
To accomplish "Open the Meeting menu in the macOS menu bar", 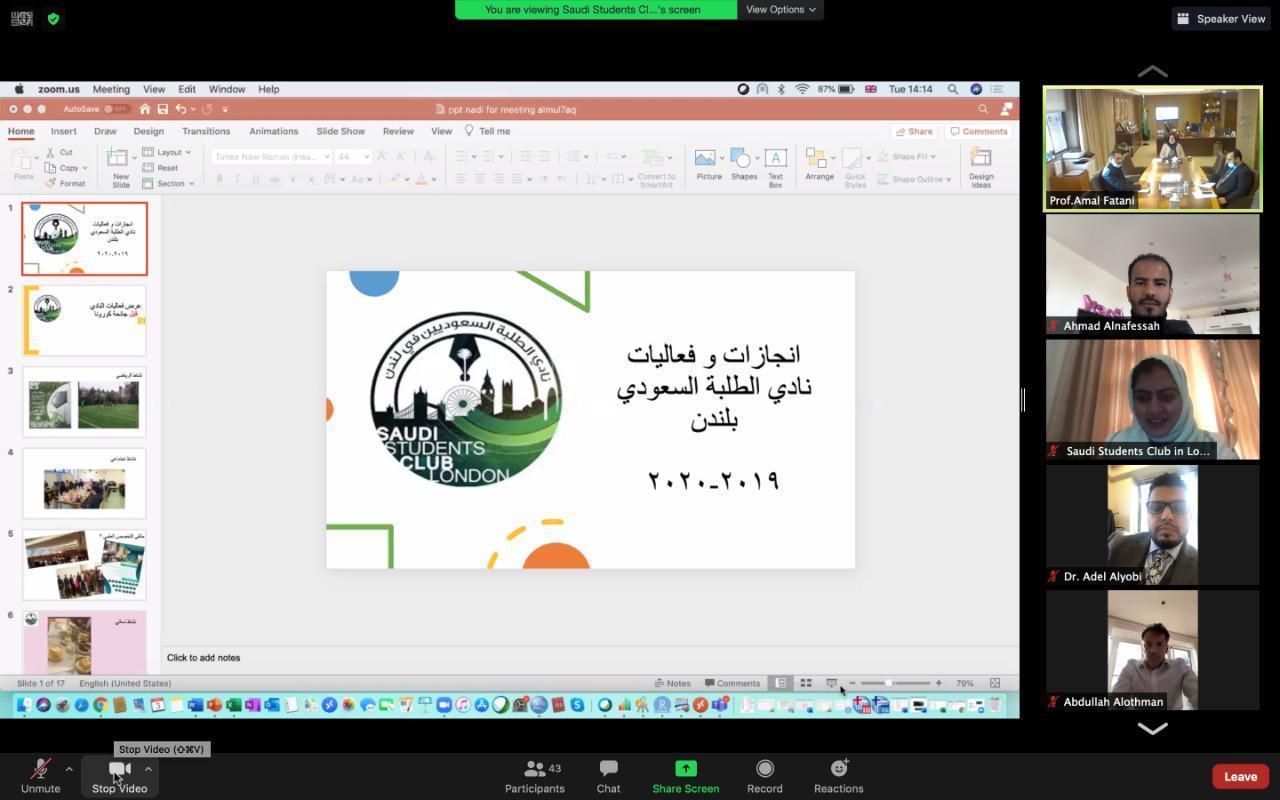I will coord(111,89).
